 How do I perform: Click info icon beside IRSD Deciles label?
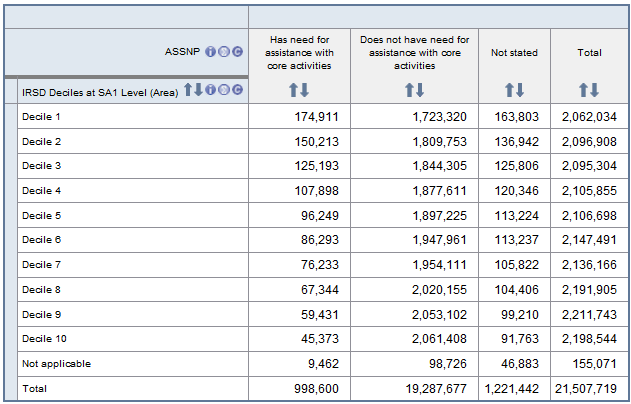211,91
